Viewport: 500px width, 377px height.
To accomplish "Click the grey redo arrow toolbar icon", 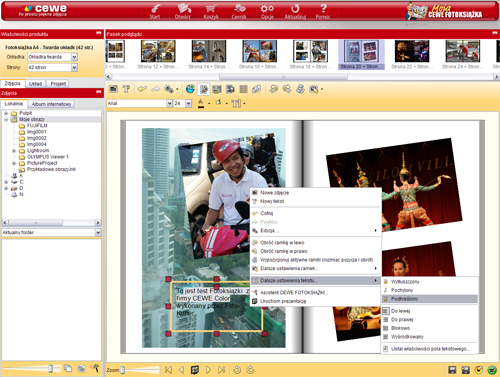I will [x=155, y=89].
